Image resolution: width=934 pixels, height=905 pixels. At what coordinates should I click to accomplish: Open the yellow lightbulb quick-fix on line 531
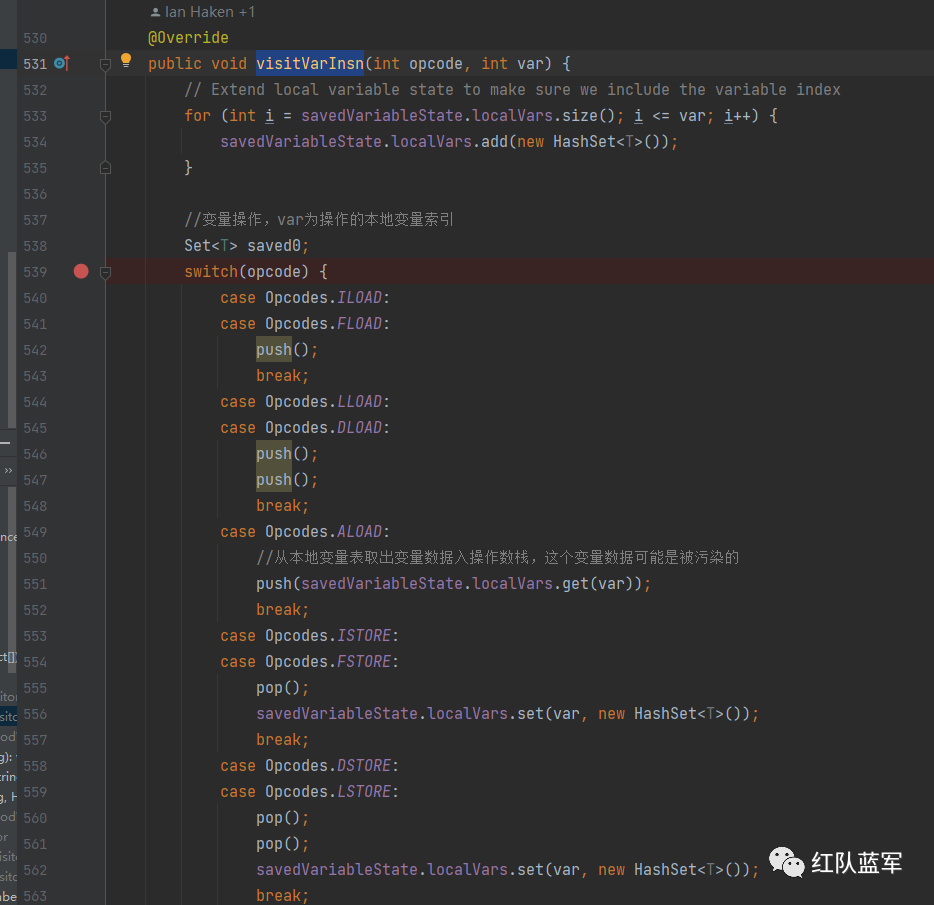[126, 60]
